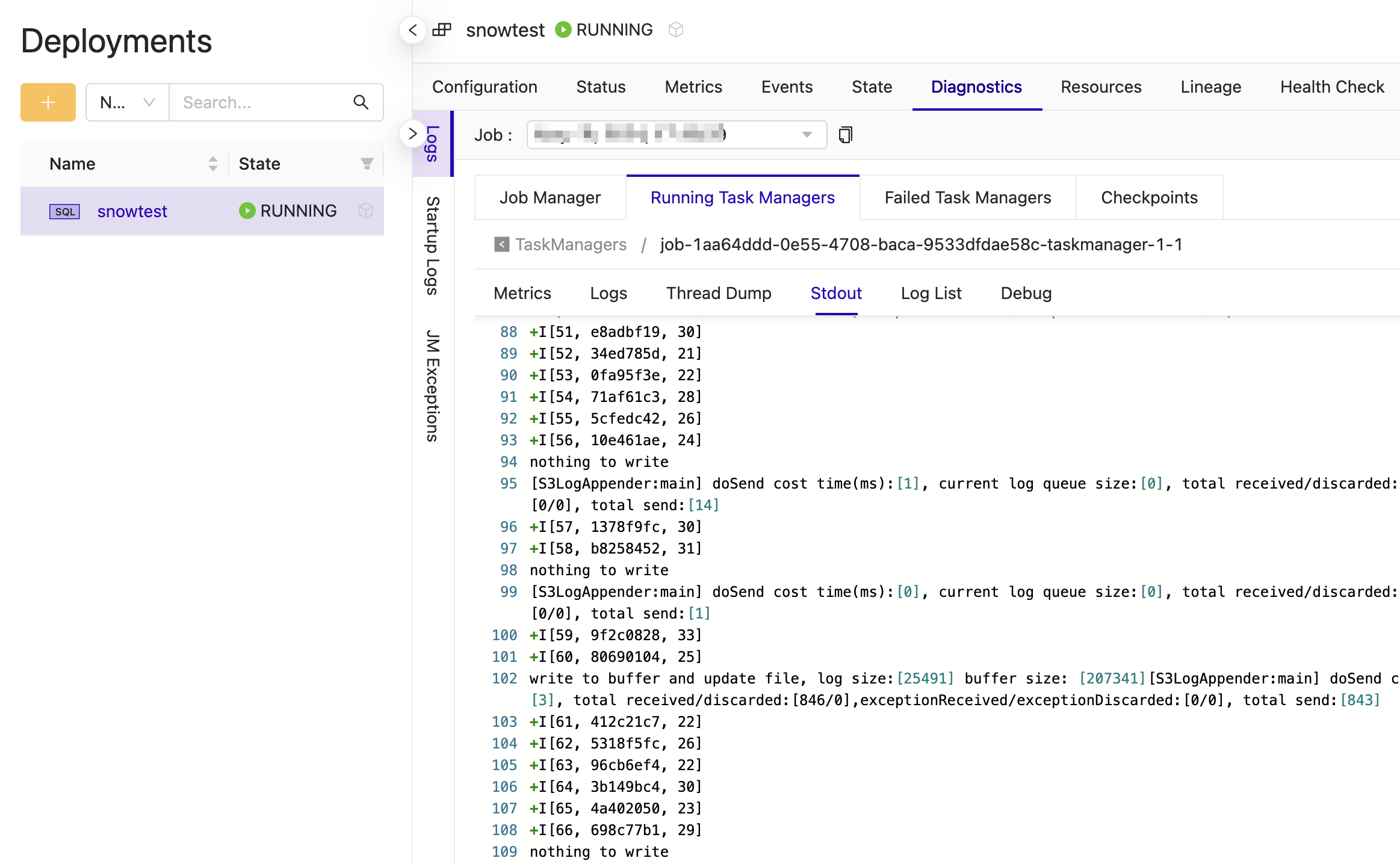Viewport: 1400px width, 864px height.
Task: Select the Running Task Managers tab
Action: (x=742, y=197)
